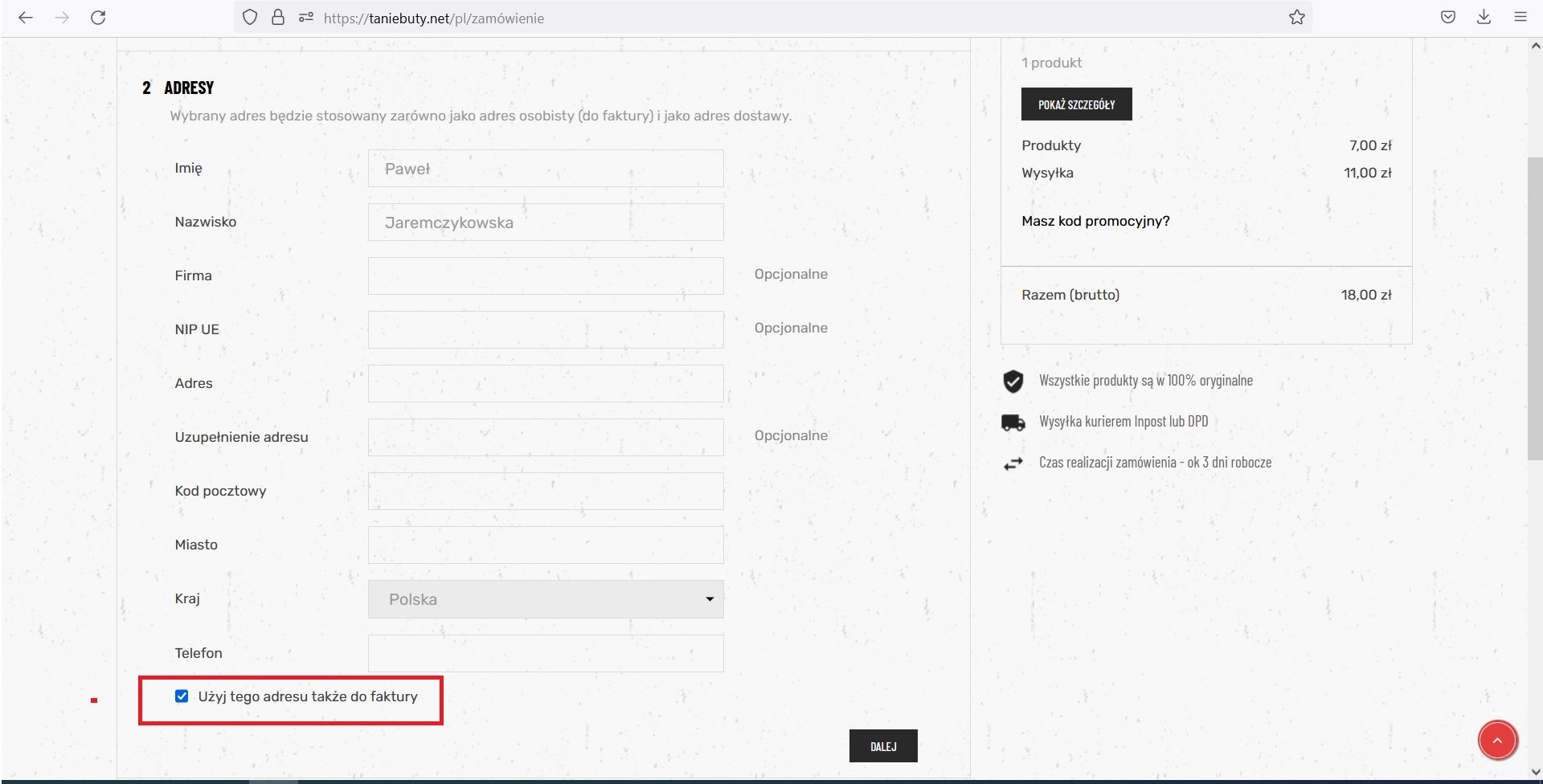View site security padlock info
The height and width of the screenshot is (784, 1543).
(278, 18)
